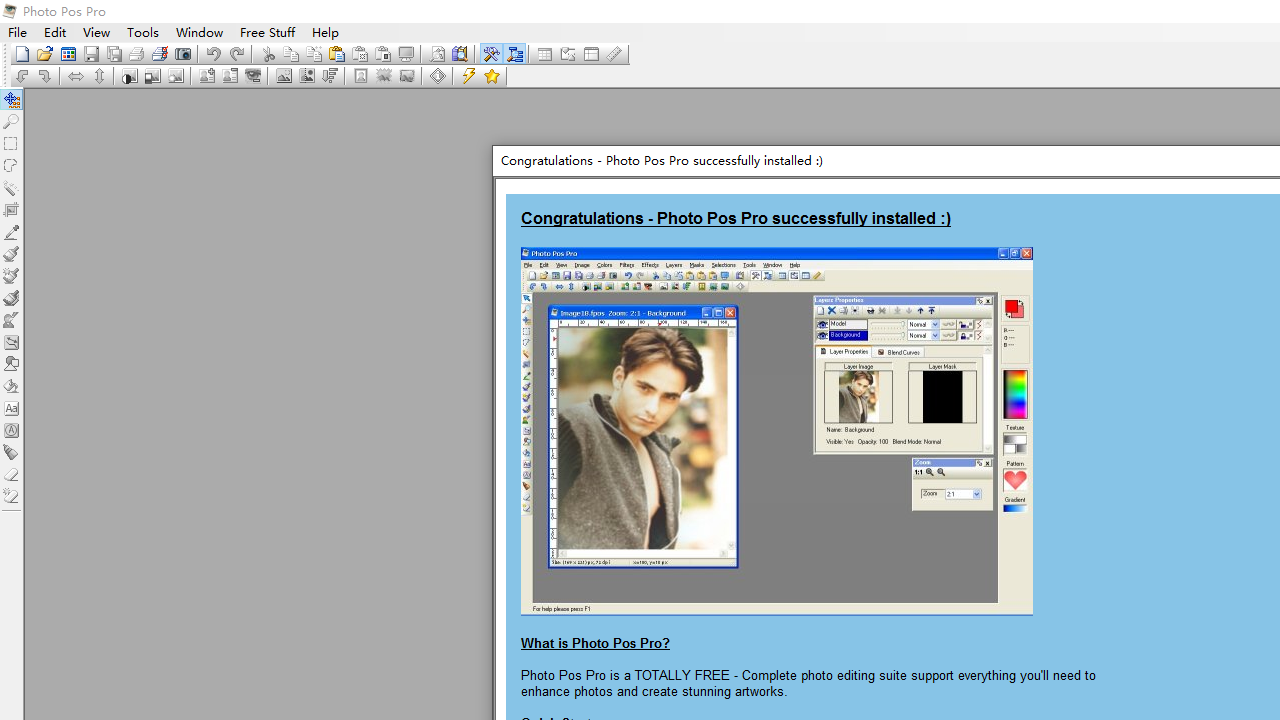The image size is (1280, 720).
Task: Click the yellow star toolbar icon
Action: [492, 76]
